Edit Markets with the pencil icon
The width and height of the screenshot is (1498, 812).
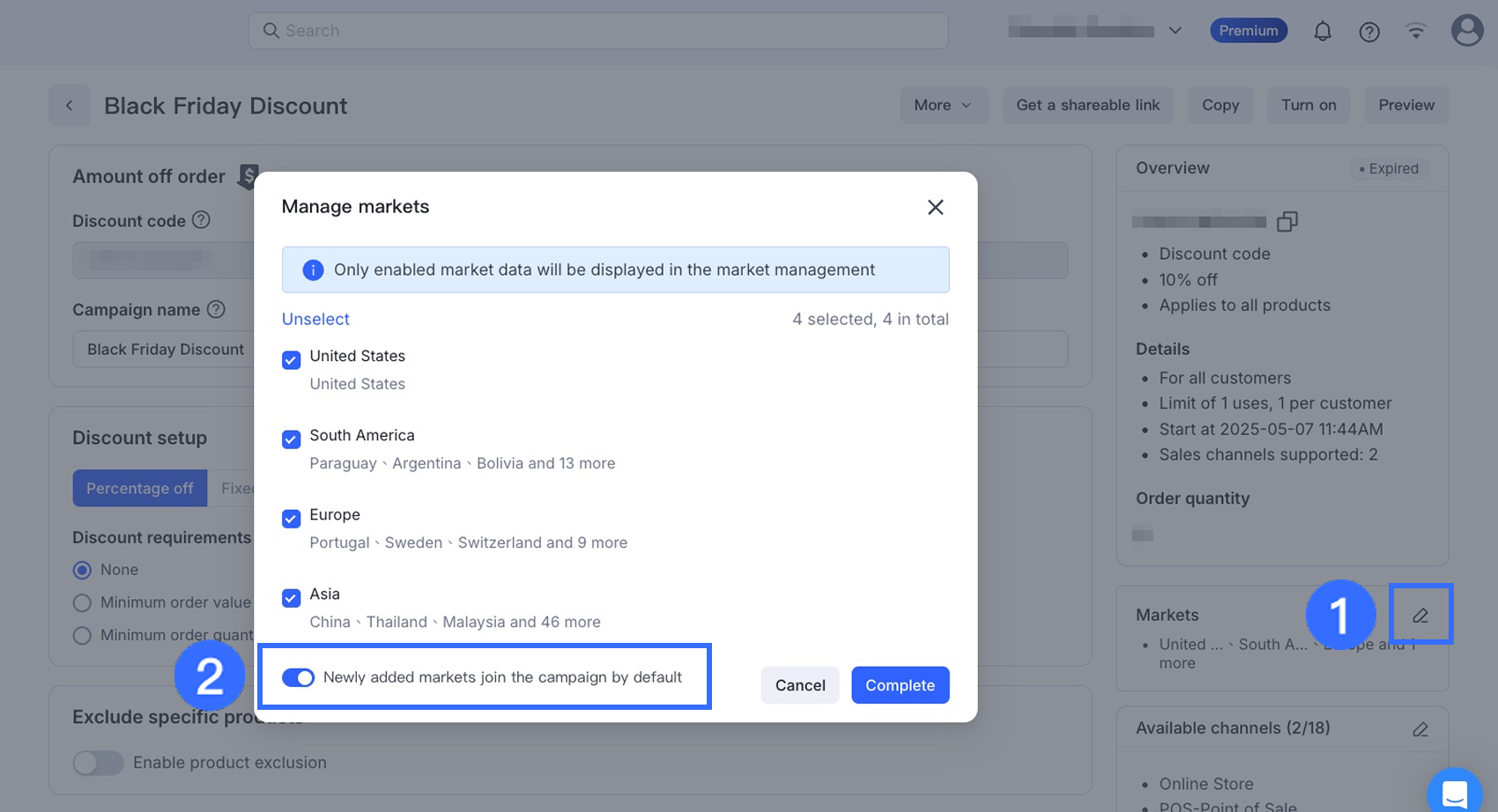pos(1420,615)
